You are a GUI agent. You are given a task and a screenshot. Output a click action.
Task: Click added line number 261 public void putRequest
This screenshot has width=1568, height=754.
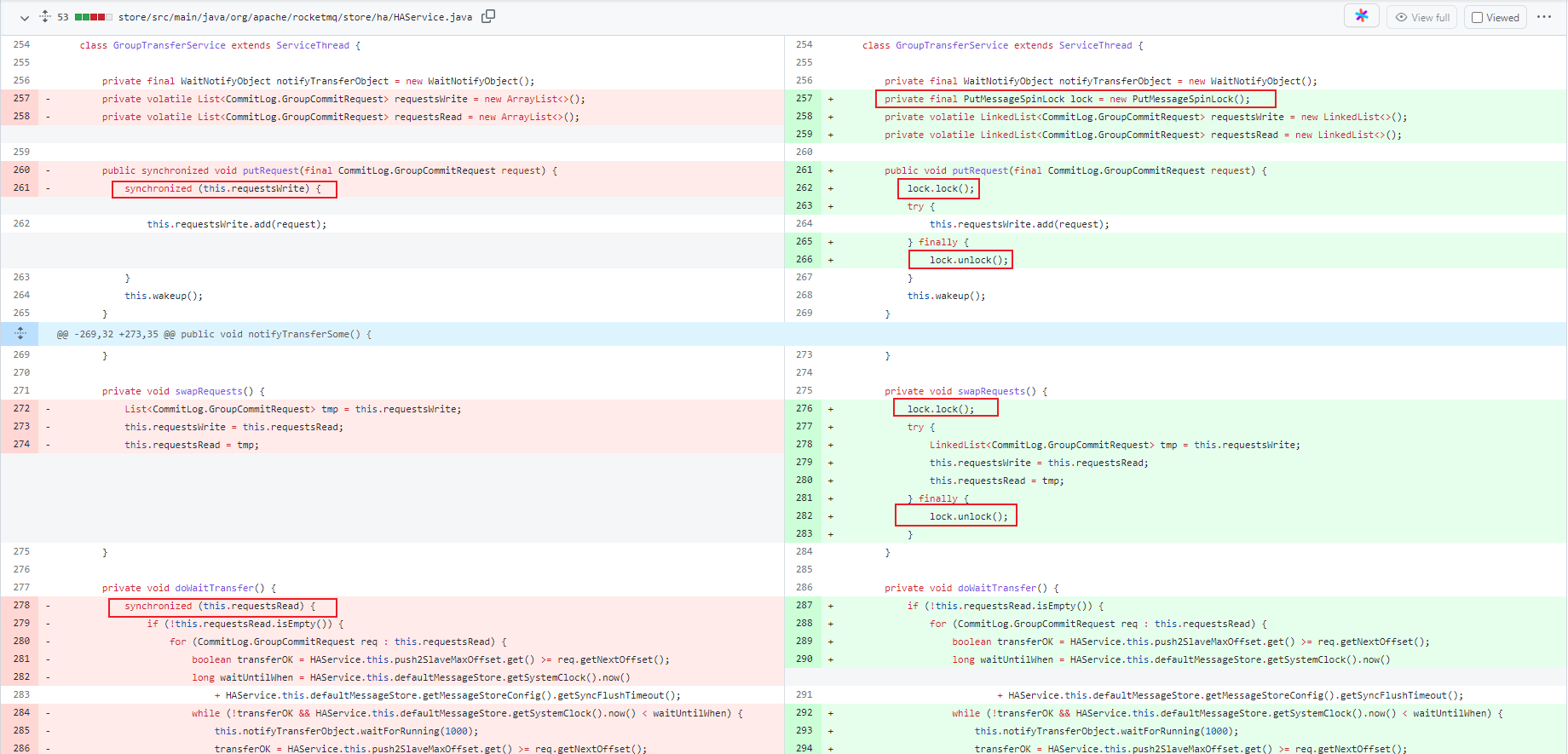pos(804,170)
